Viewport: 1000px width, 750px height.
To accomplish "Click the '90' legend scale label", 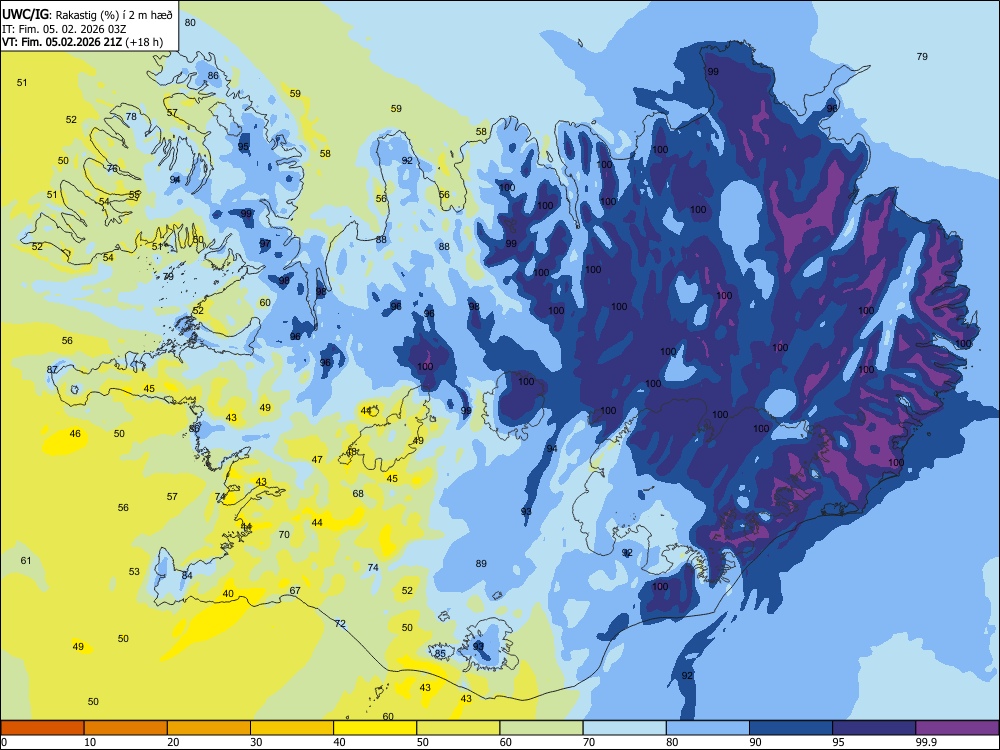I will tap(755, 742).
